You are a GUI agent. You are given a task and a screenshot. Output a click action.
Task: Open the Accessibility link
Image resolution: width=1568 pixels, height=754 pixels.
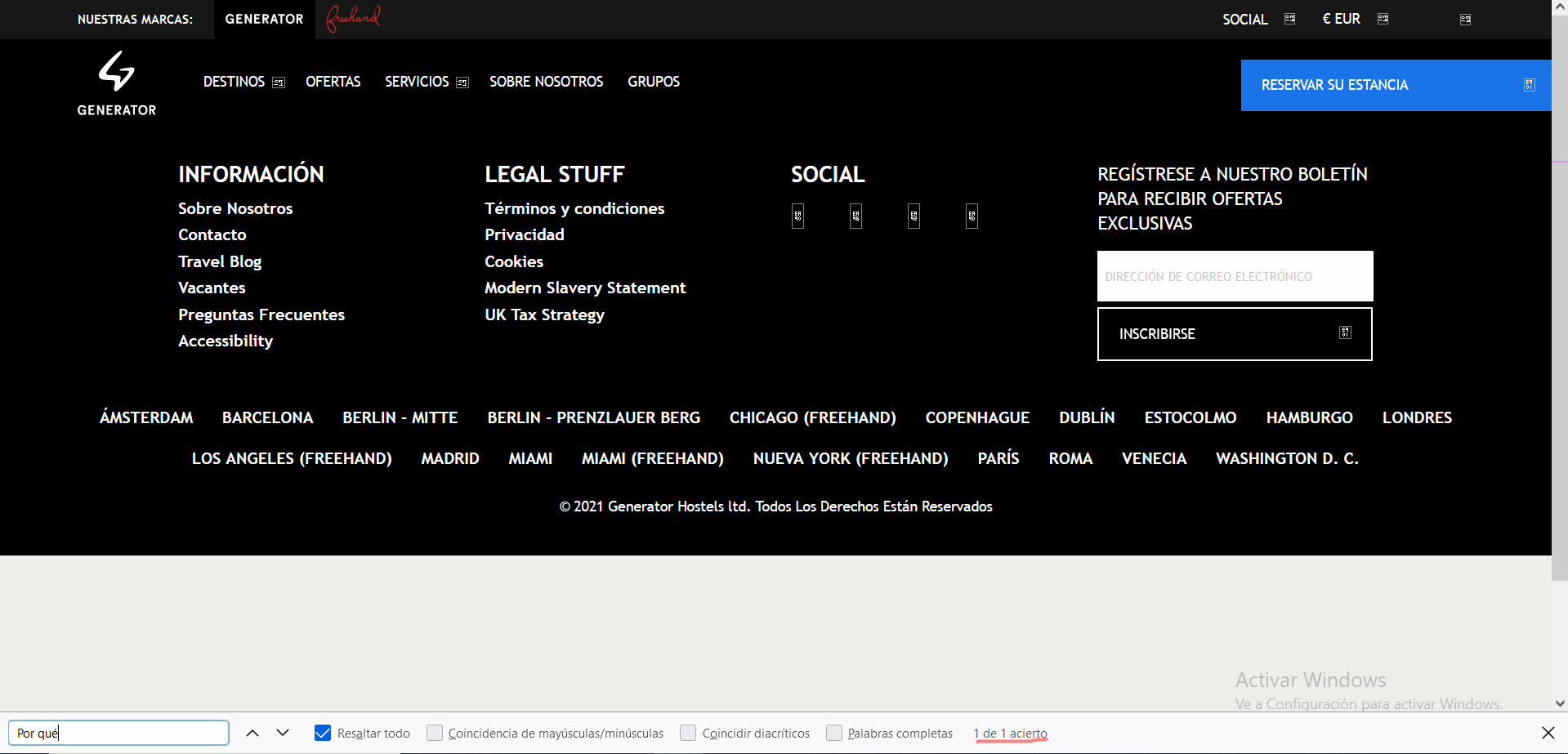pos(226,341)
